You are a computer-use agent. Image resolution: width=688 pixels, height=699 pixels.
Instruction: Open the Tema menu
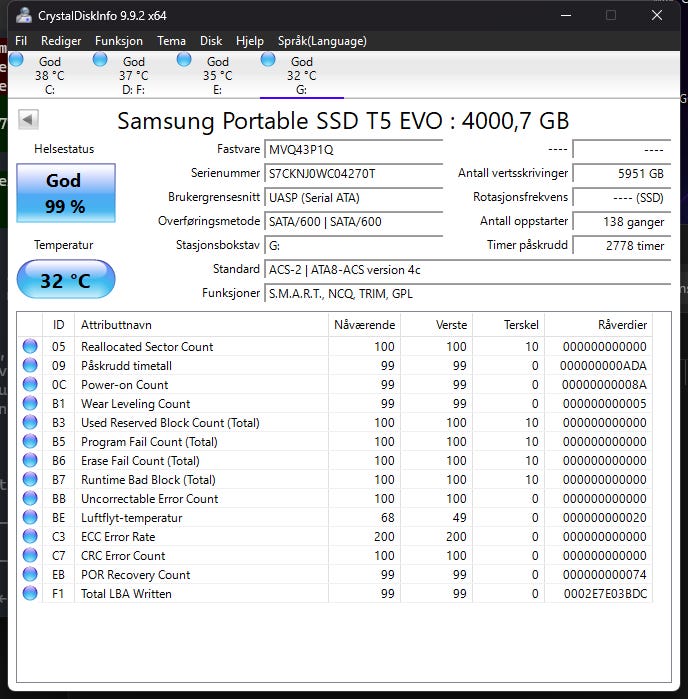point(171,41)
